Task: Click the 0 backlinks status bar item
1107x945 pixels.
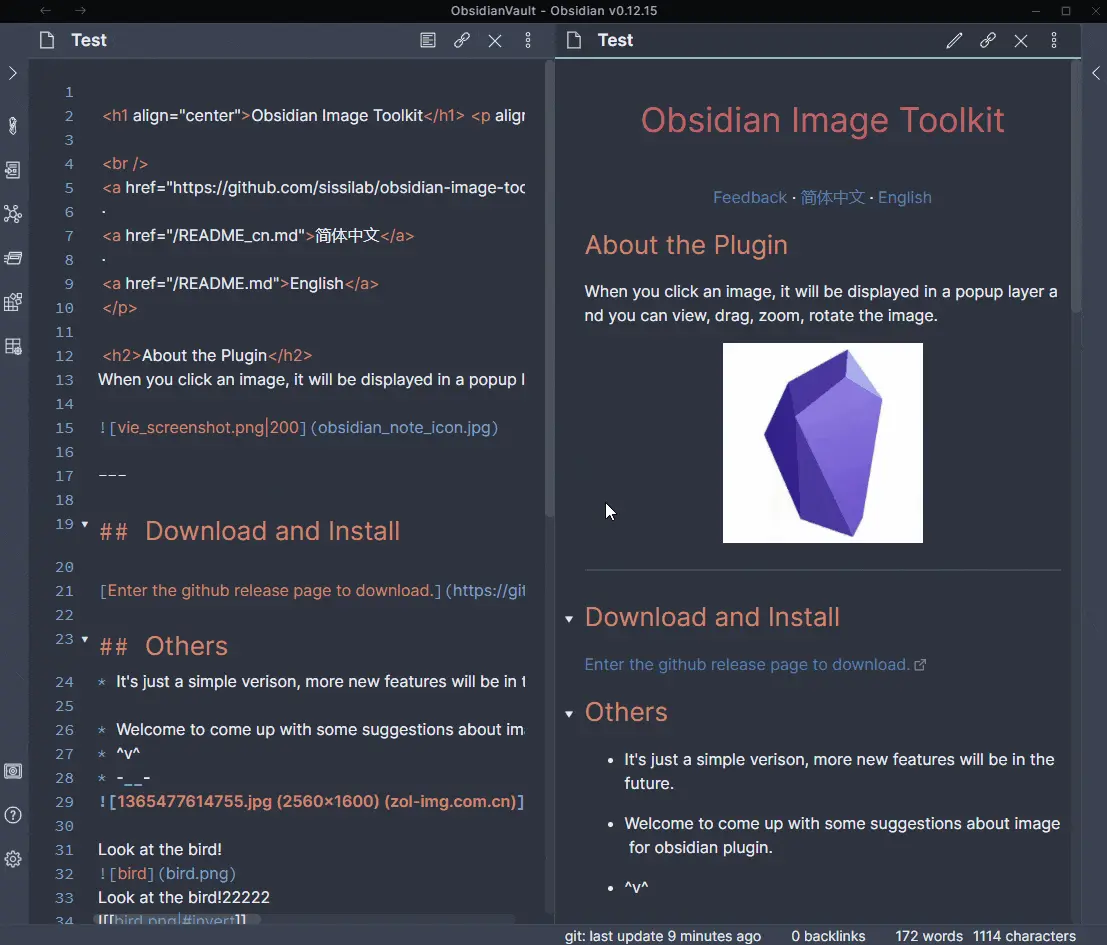Action: click(829, 936)
